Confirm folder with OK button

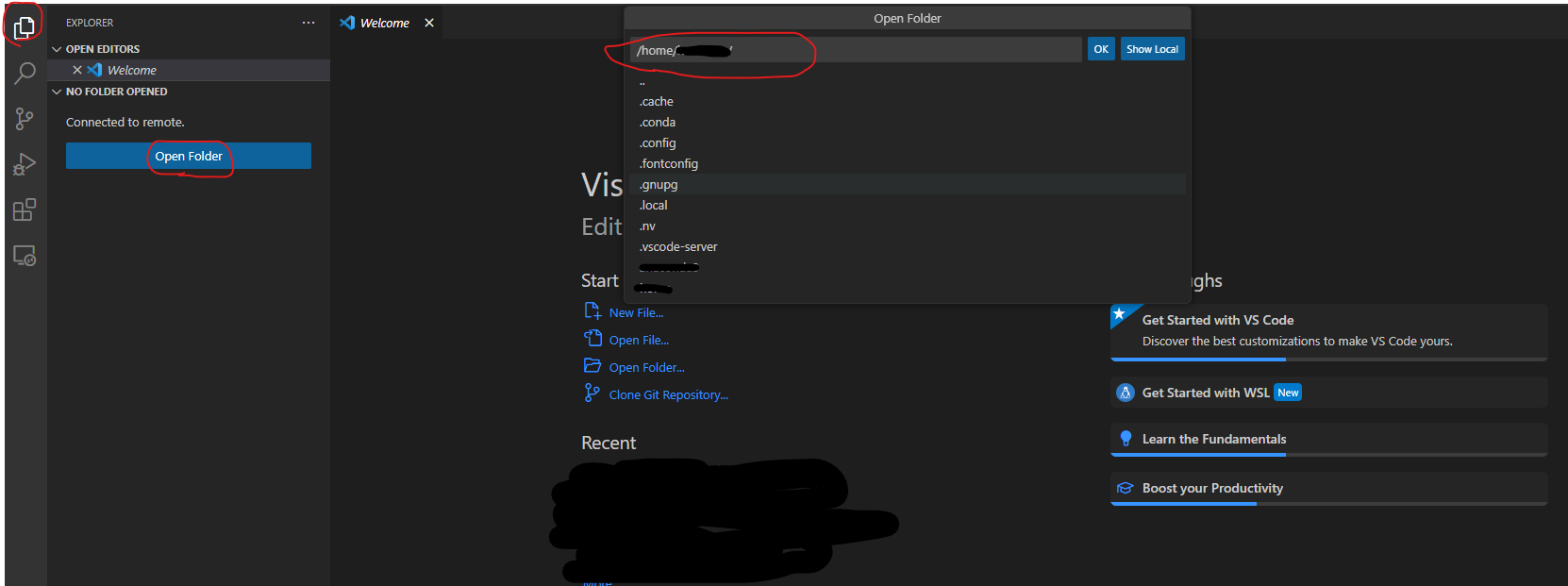pos(1101,49)
